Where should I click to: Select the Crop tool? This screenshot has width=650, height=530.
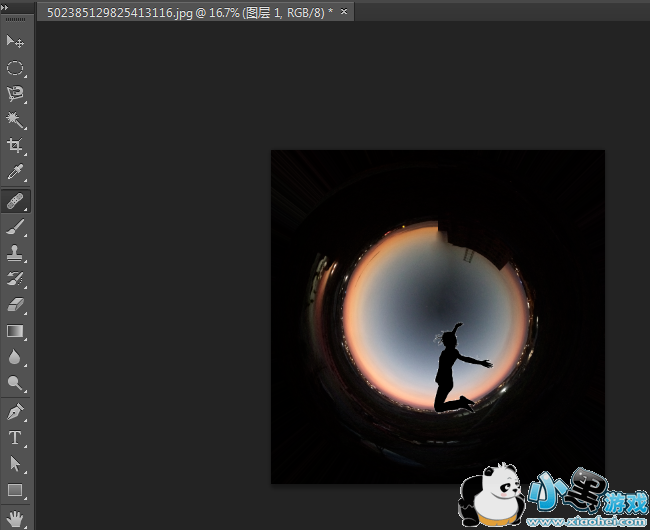coord(15,145)
